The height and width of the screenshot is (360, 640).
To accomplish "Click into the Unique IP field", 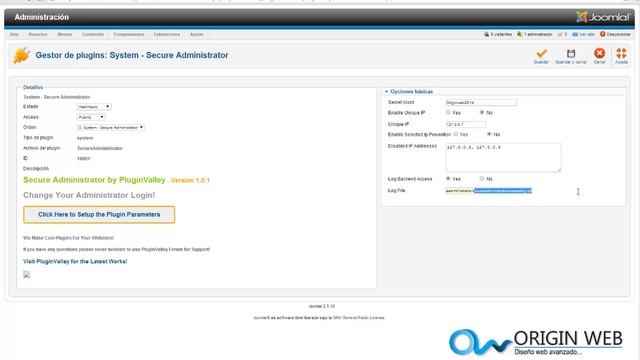I will pyautogui.click(x=466, y=124).
